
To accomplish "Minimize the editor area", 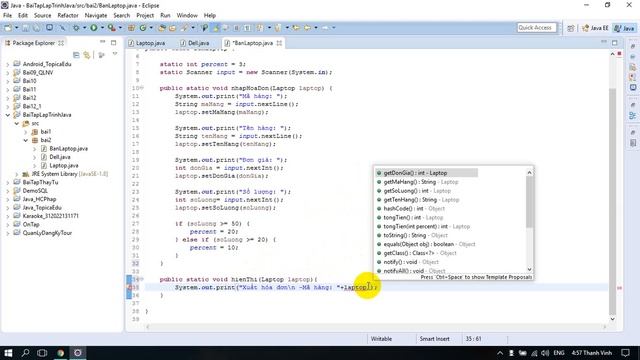I will [x=604, y=42].
